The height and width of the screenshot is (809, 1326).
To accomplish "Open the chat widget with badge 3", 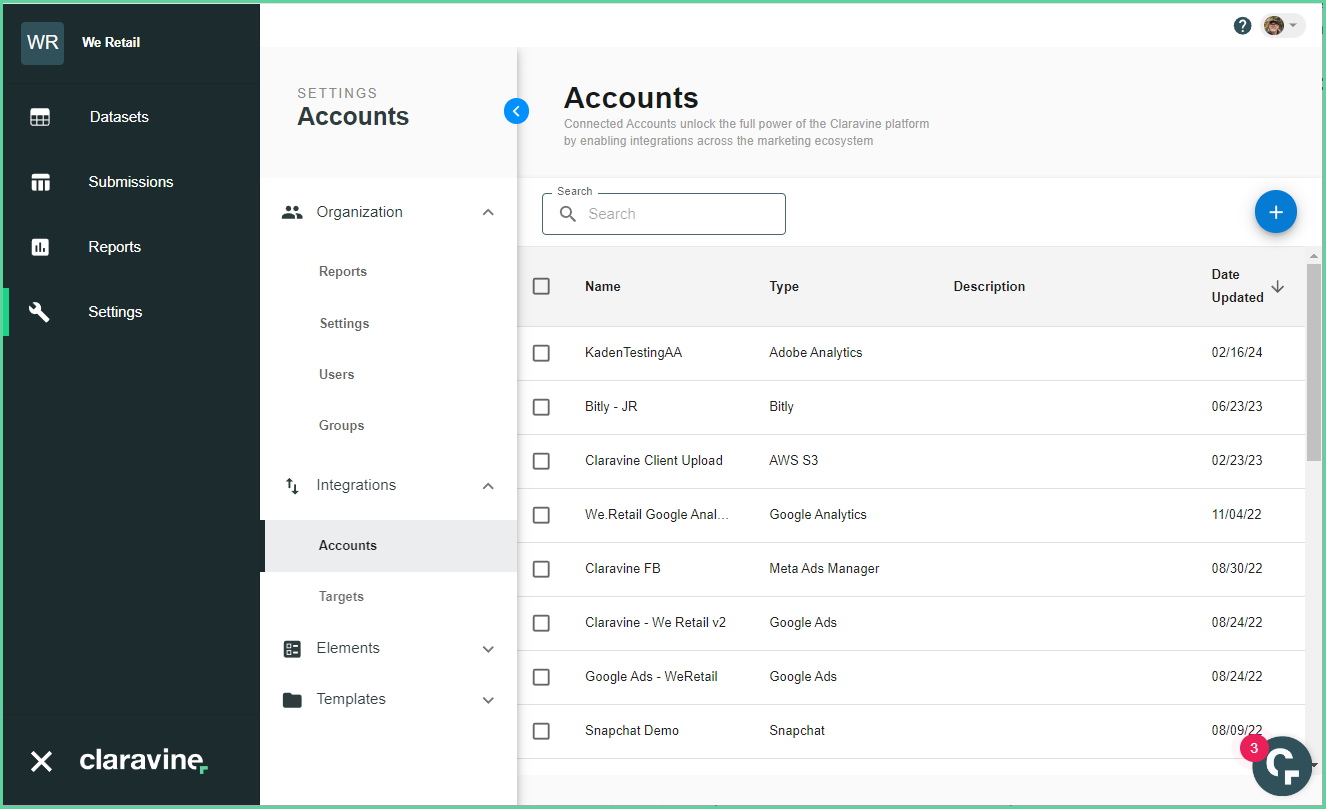I will (x=1281, y=766).
